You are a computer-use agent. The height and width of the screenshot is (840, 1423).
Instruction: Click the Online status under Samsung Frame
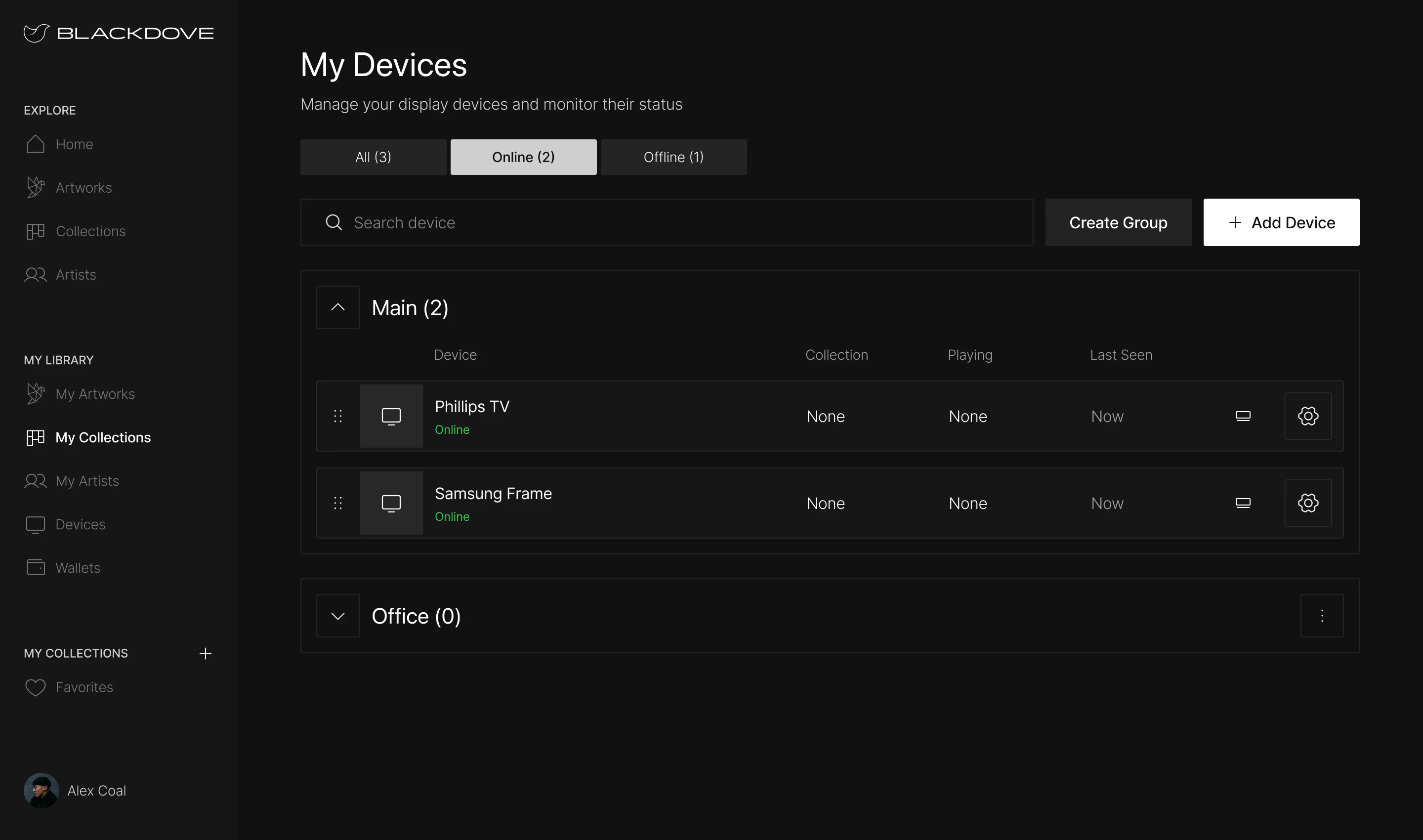coord(452,517)
